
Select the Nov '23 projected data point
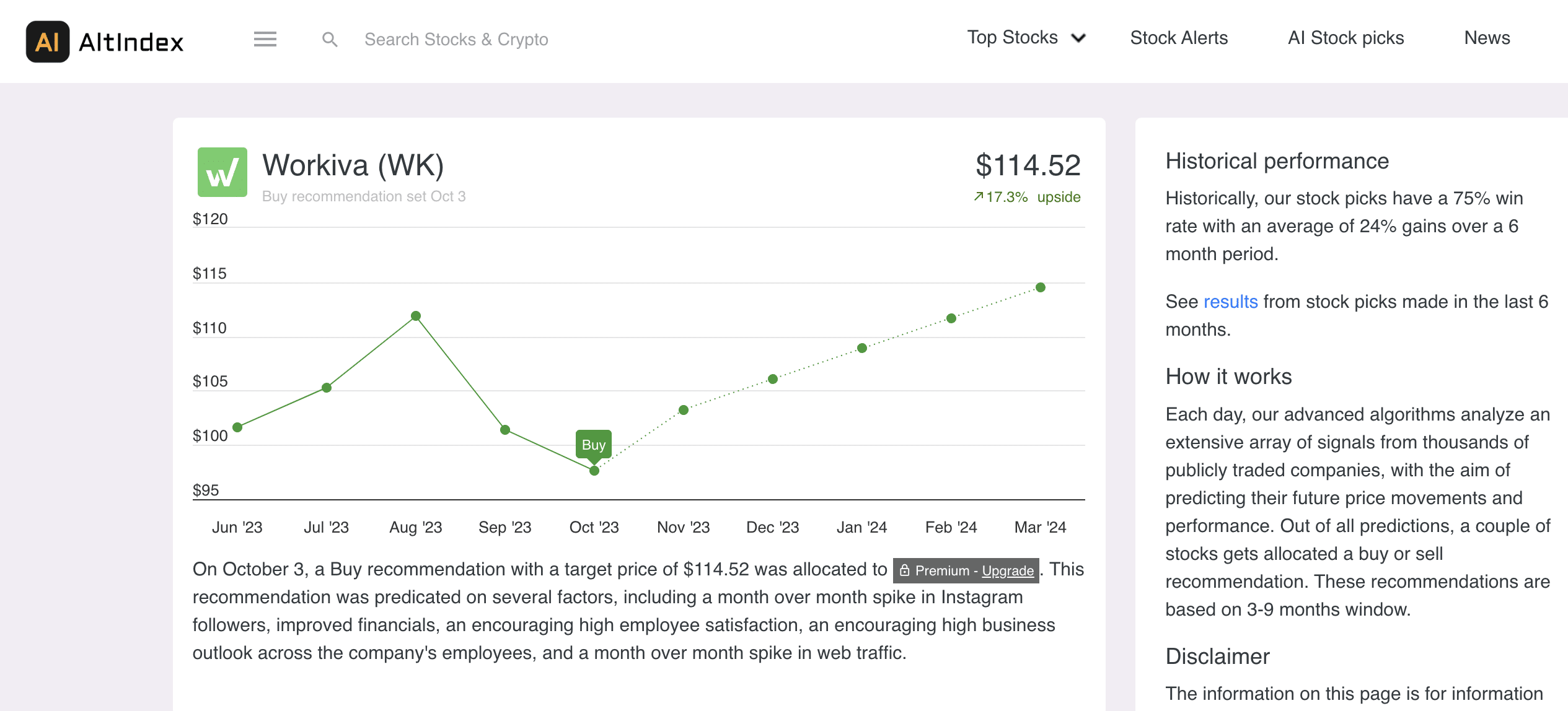pyautogui.click(x=684, y=410)
